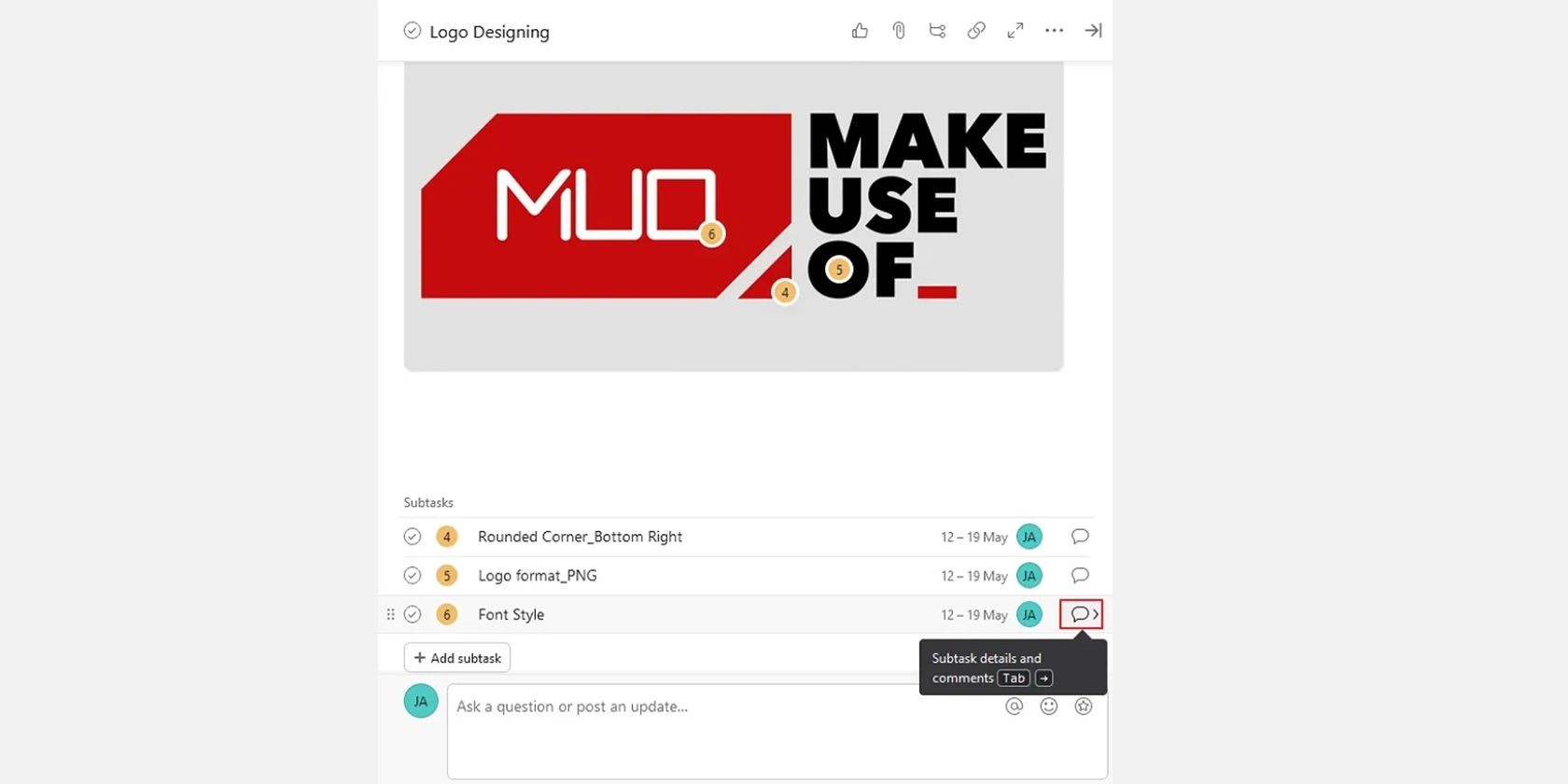Expand task to full screen view
This screenshot has width=1568, height=784.
coord(1015,31)
